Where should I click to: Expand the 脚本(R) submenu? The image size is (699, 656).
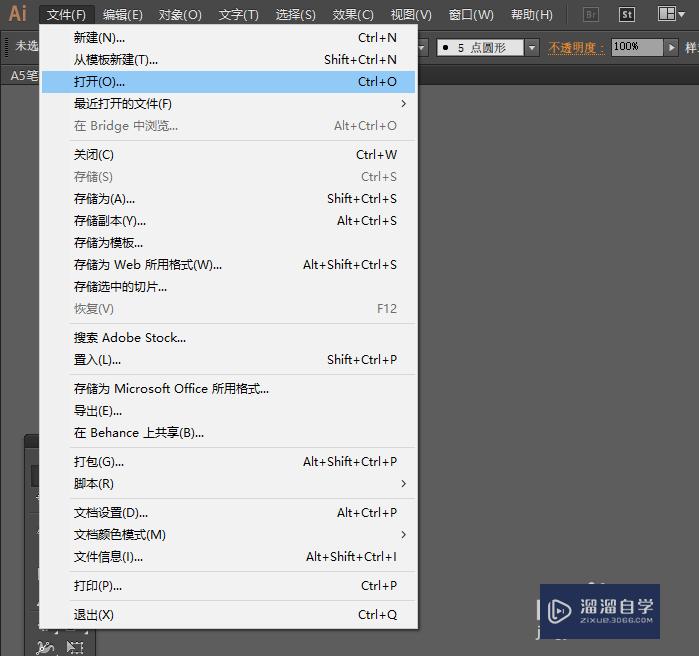pyautogui.click(x=228, y=484)
